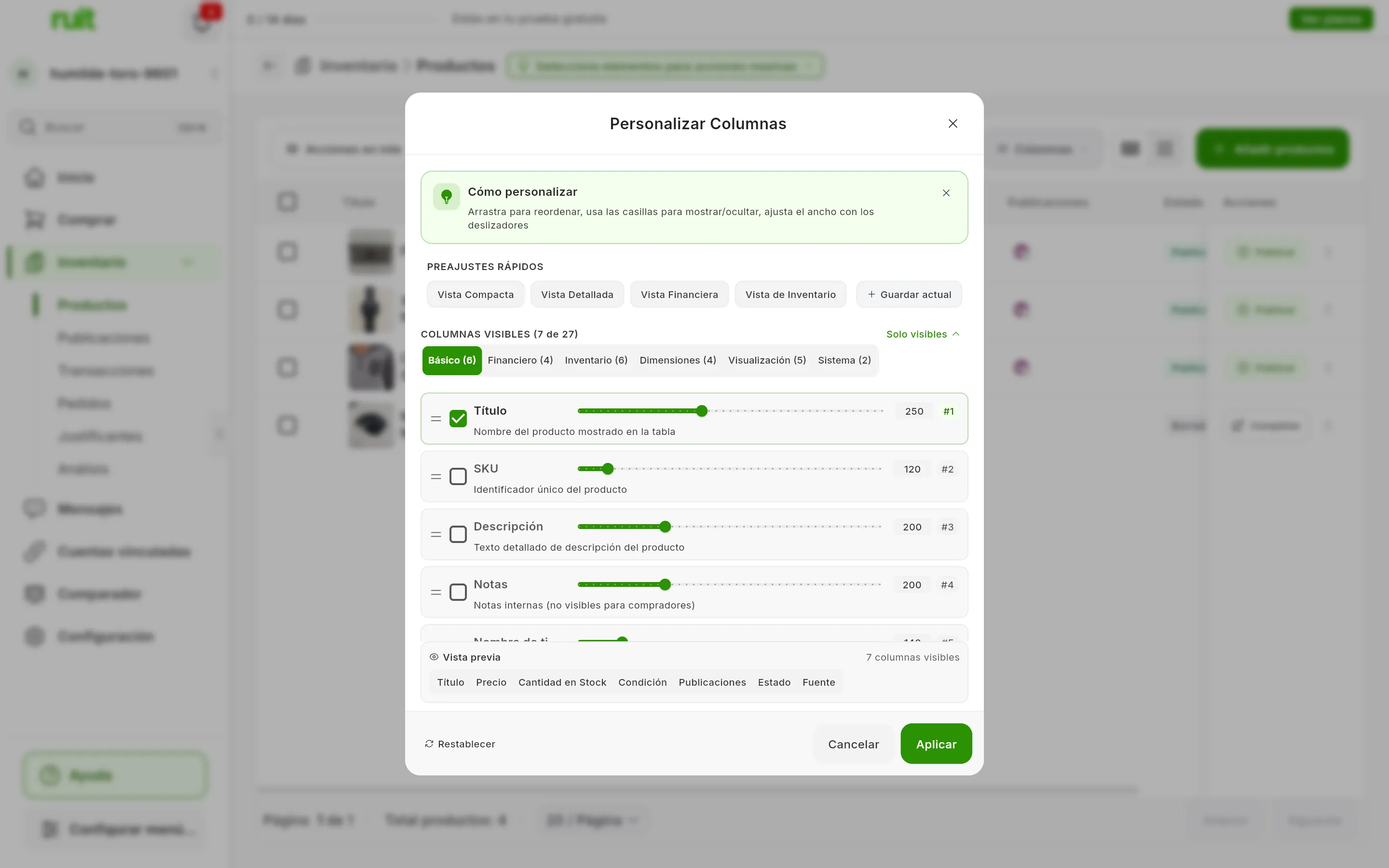Switch to Financiero (4) tab
Viewport: 1389px width, 868px height.
pos(520,360)
